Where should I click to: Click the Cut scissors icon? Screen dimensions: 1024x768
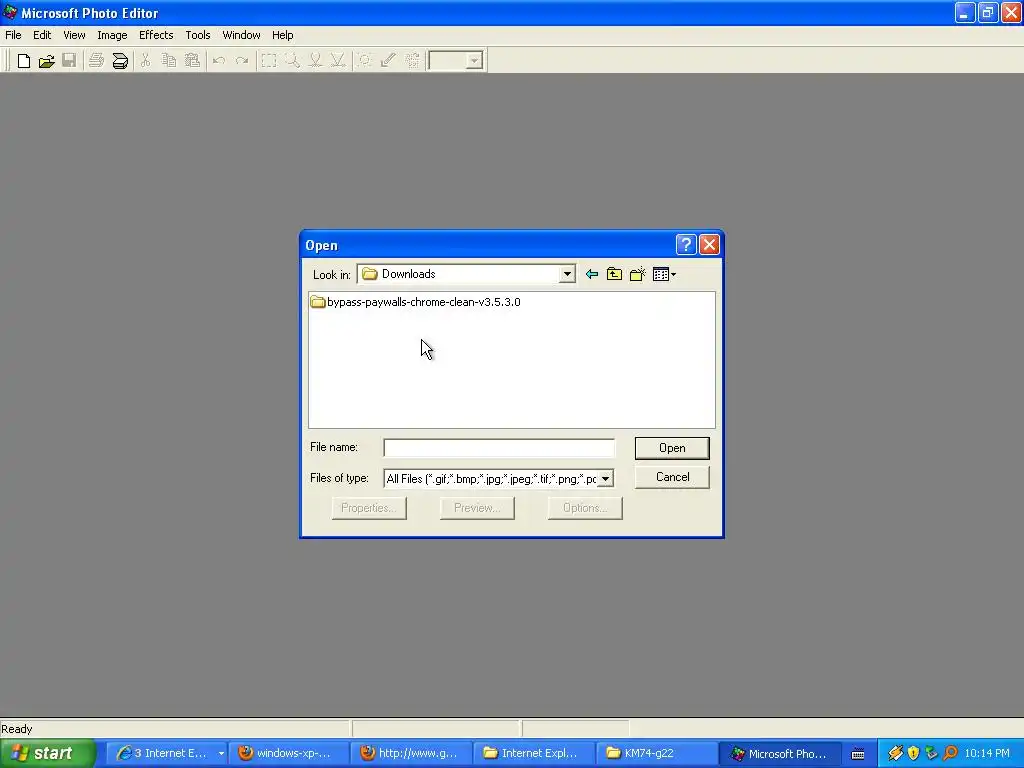coord(146,61)
